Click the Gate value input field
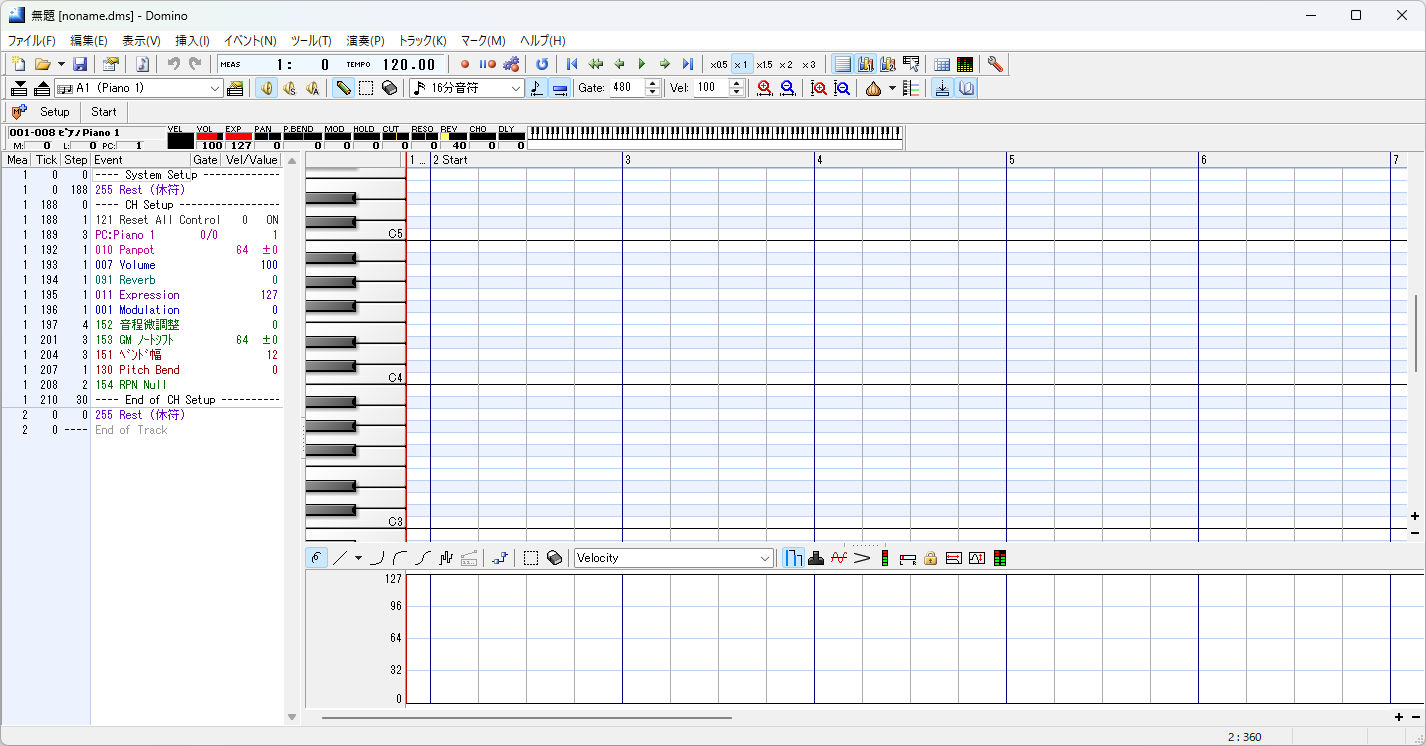This screenshot has width=1426, height=746. point(627,88)
